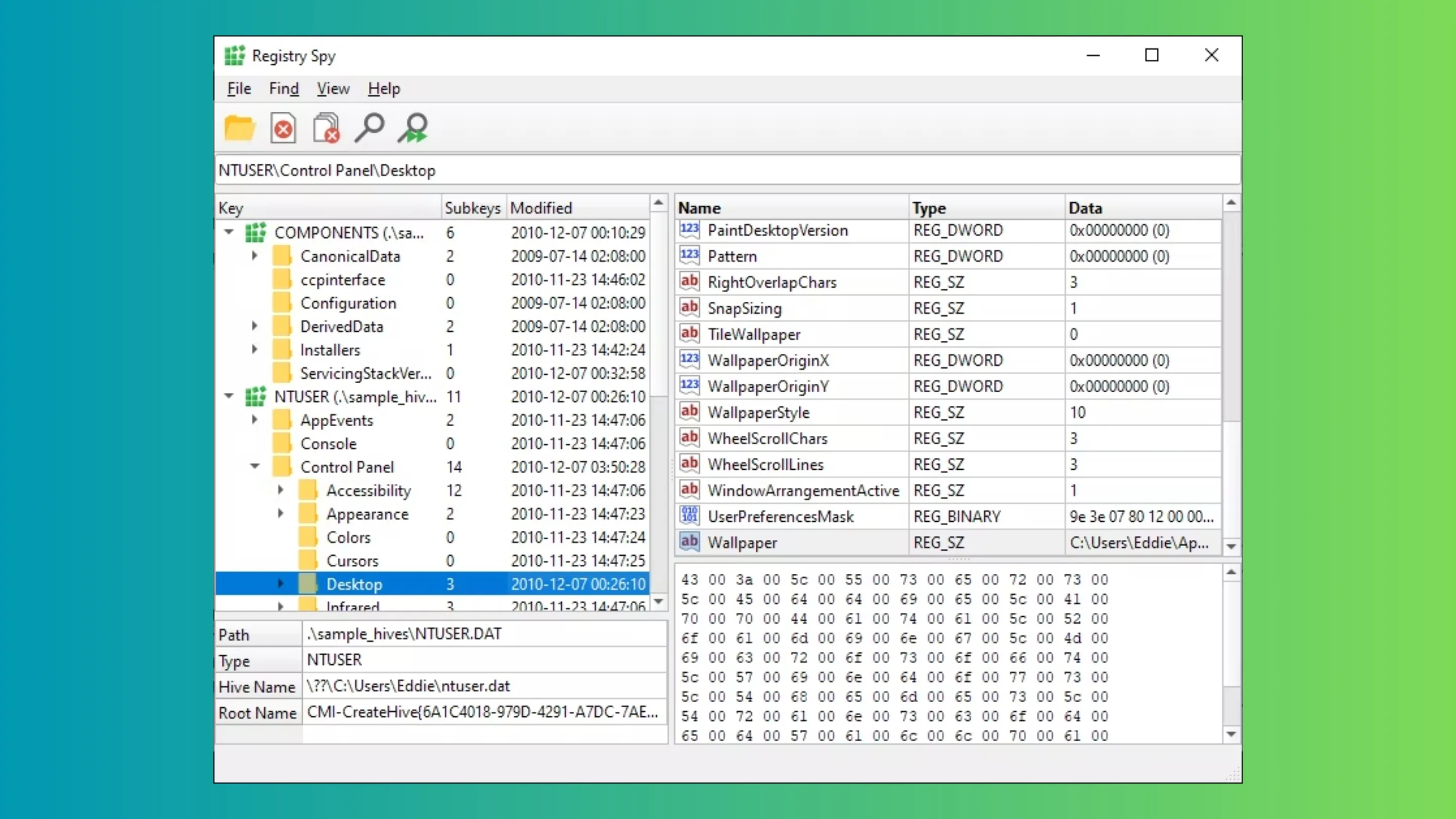The width and height of the screenshot is (1456, 819).
Task: Sort by the Subkeys column header
Action: [473, 208]
